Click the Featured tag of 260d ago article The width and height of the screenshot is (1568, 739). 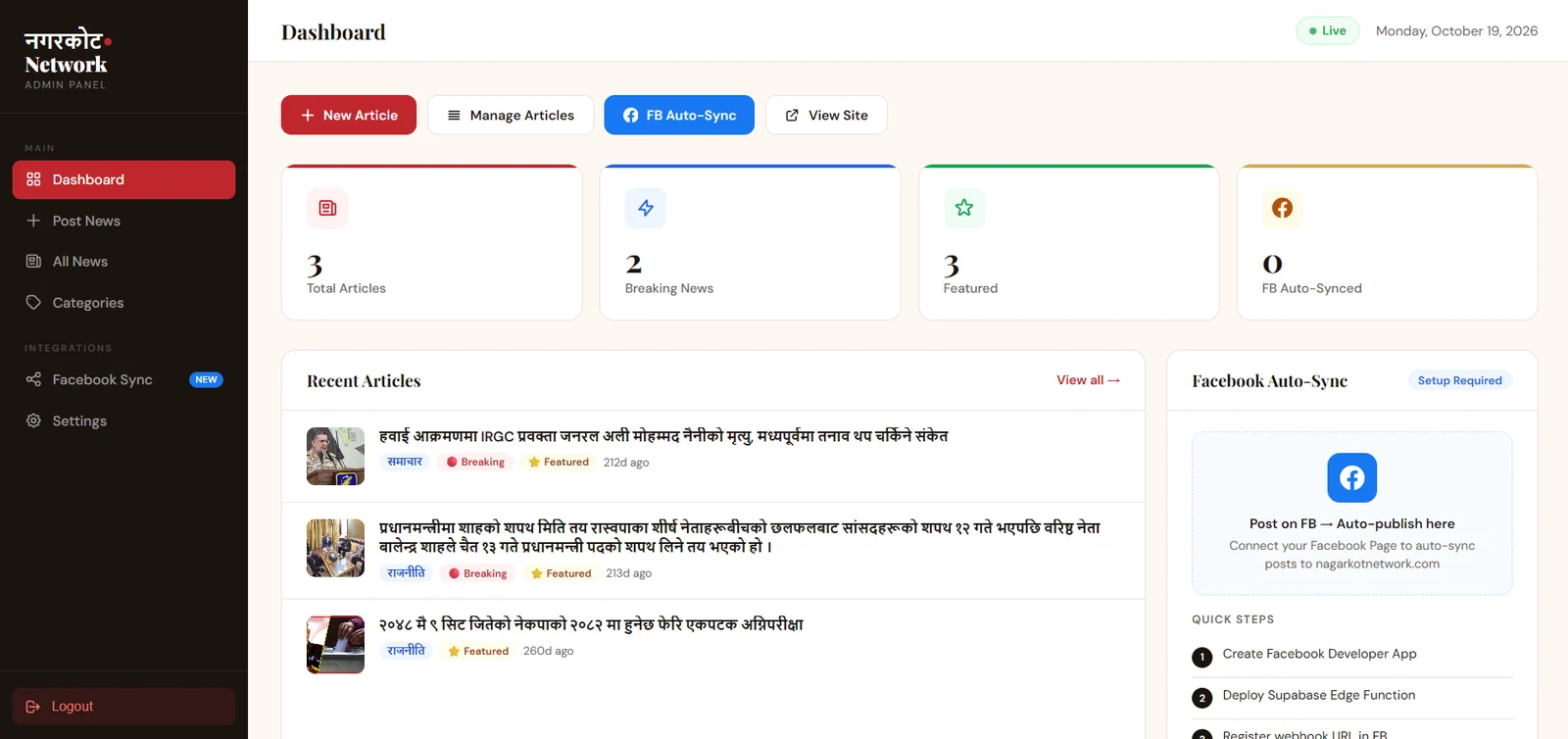pyautogui.click(x=478, y=651)
